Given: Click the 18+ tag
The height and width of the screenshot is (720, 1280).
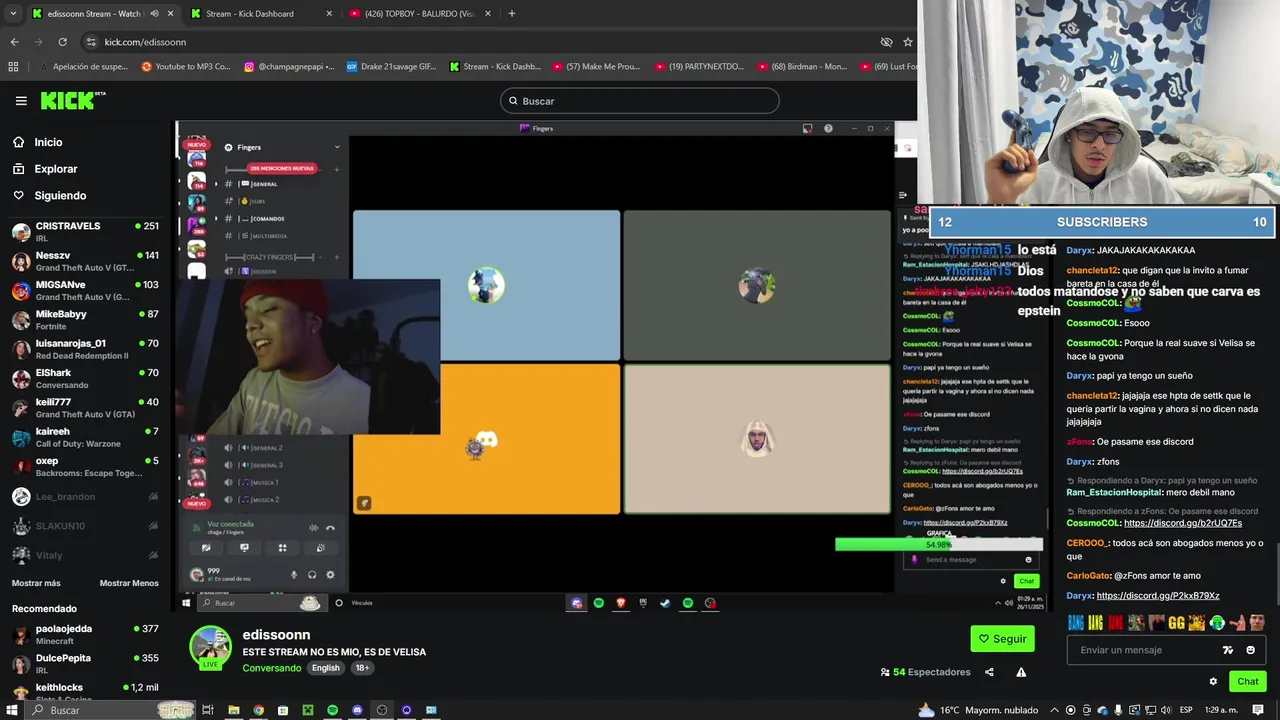Looking at the screenshot, I should pos(362,668).
